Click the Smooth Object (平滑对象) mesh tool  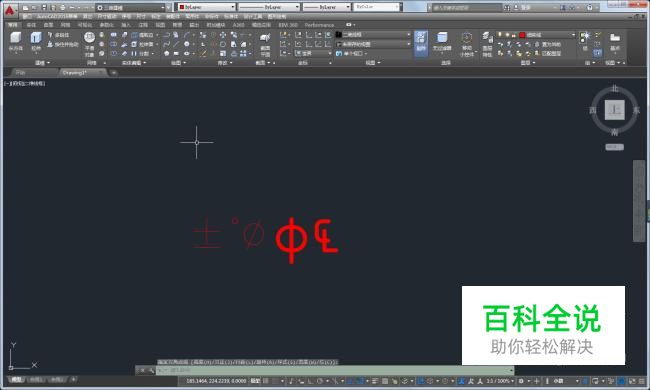click(x=89, y=44)
